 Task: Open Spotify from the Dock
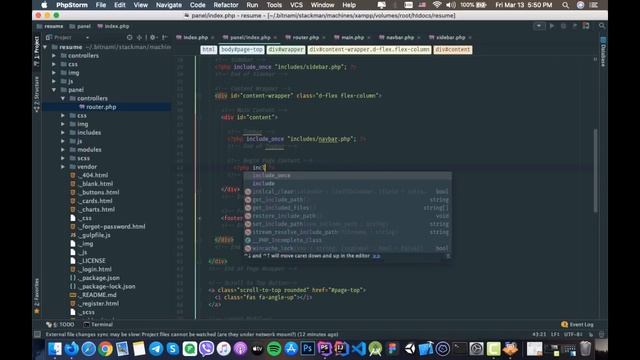click(274, 349)
